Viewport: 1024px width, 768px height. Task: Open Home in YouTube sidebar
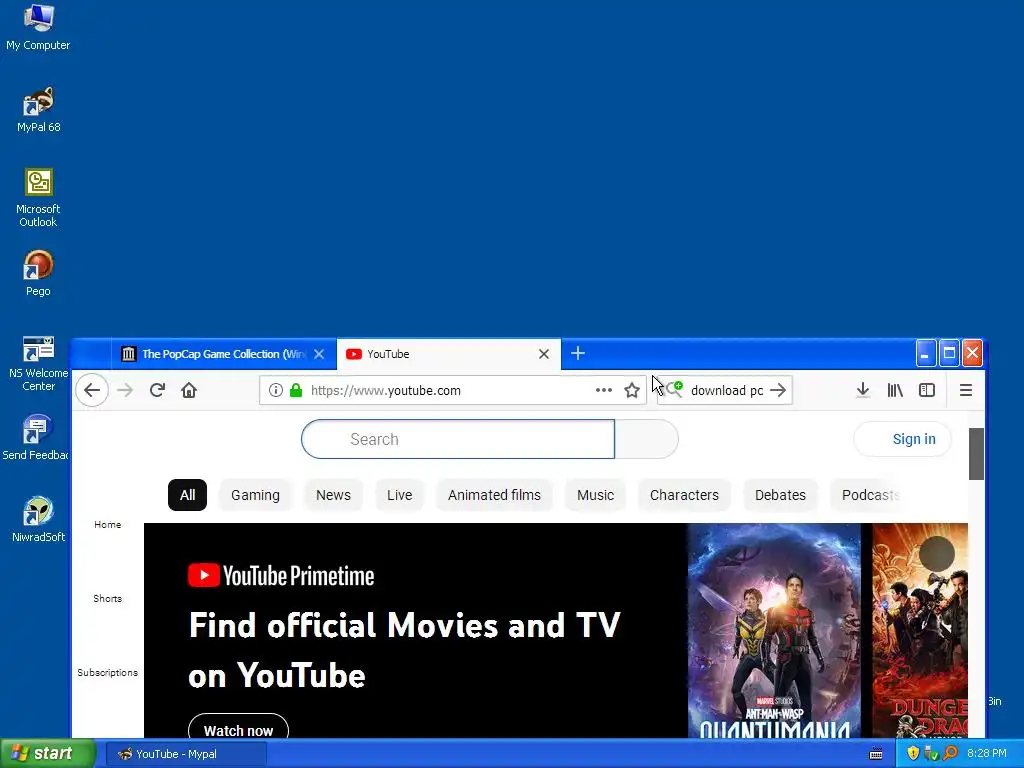(x=108, y=524)
